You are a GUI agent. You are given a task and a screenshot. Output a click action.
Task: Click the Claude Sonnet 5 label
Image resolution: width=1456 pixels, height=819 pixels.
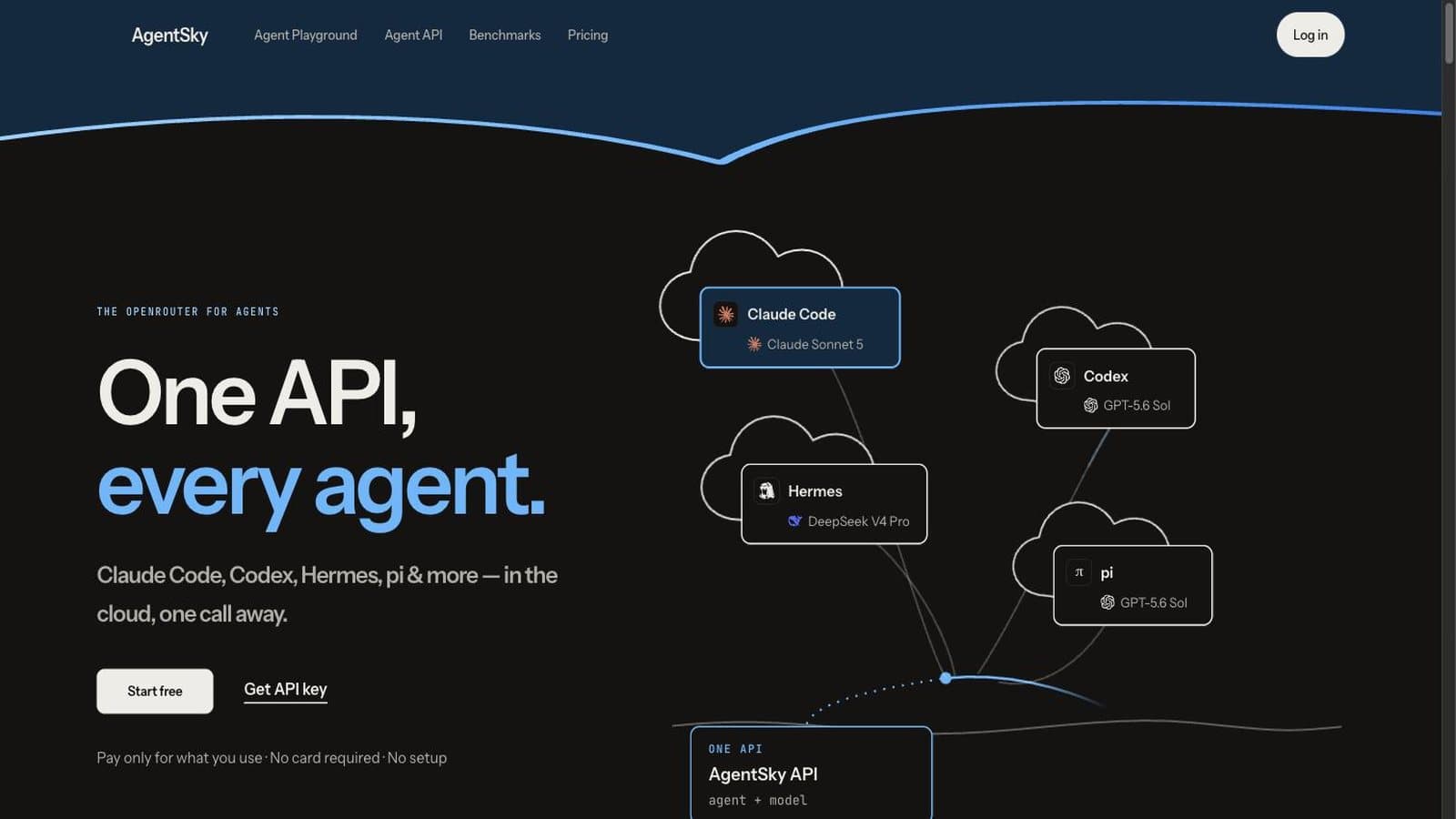[815, 344]
